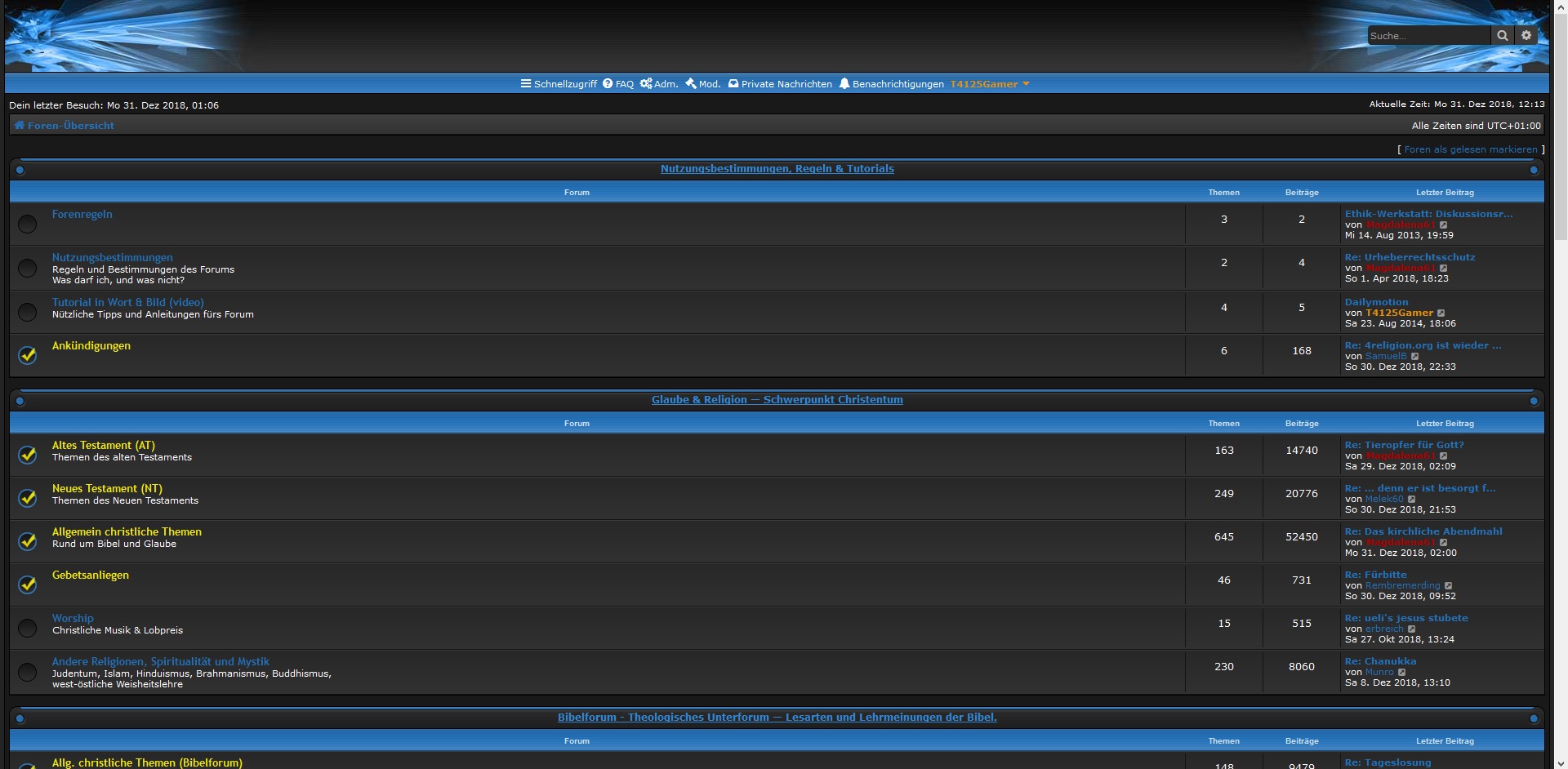Click the Foren als gelesen markieren link
1568x769 pixels.
pos(1470,149)
